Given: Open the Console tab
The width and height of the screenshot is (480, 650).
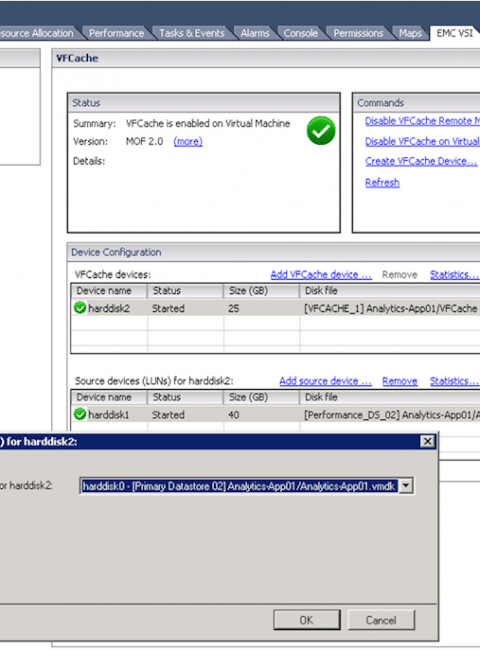Looking at the screenshot, I should coord(301,33).
